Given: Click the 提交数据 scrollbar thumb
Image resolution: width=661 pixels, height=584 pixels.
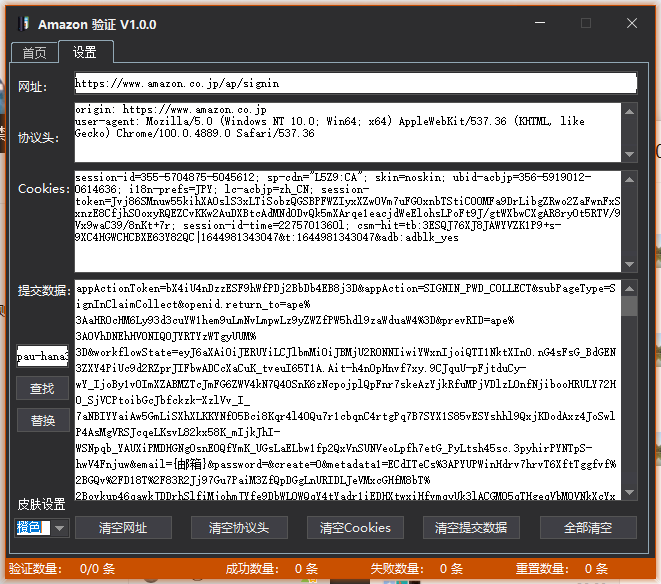Looking at the screenshot, I should 629,306.
